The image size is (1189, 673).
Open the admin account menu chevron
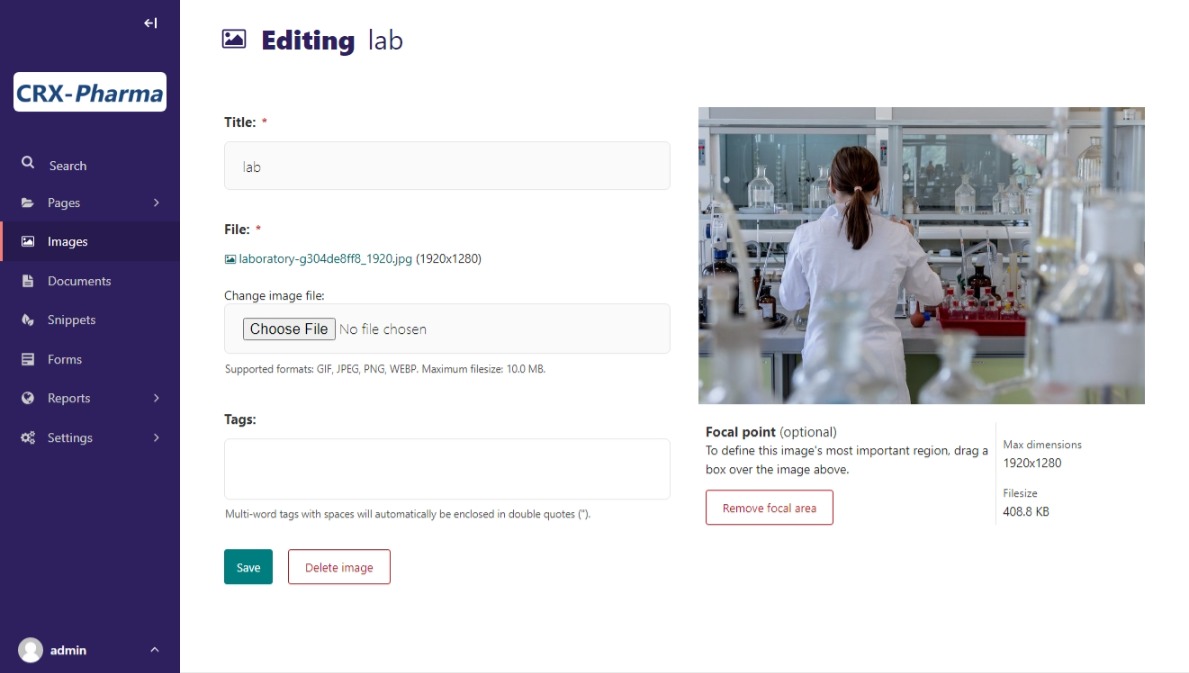[x=154, y=650]
